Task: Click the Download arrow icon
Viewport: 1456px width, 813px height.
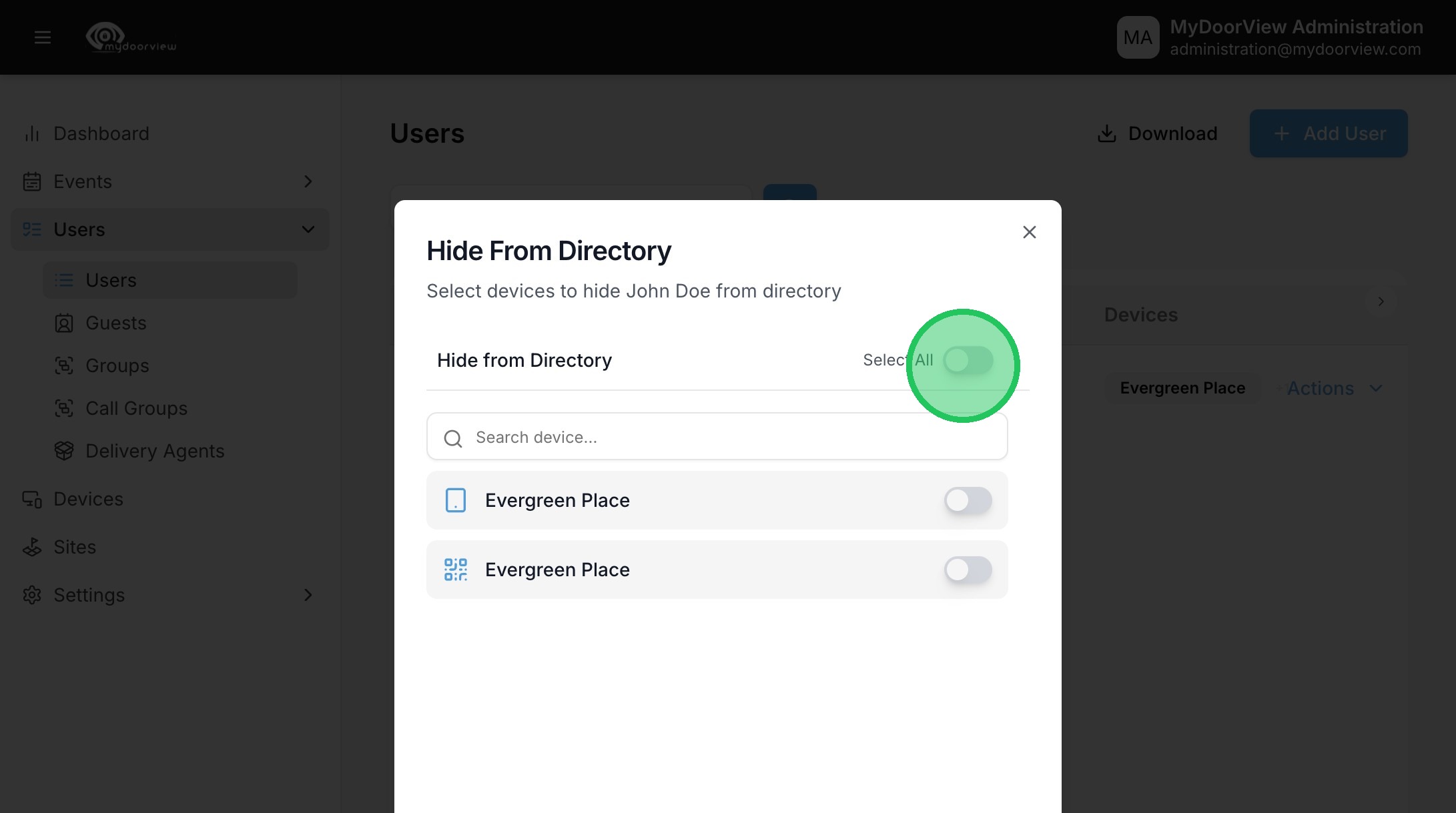Action: (1106, 133)
